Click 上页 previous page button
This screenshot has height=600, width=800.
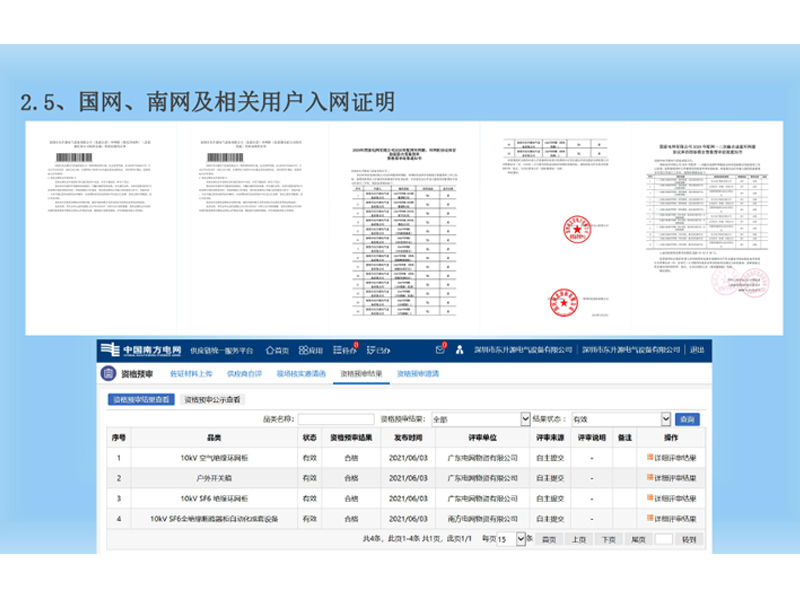[x=579, y=539]
